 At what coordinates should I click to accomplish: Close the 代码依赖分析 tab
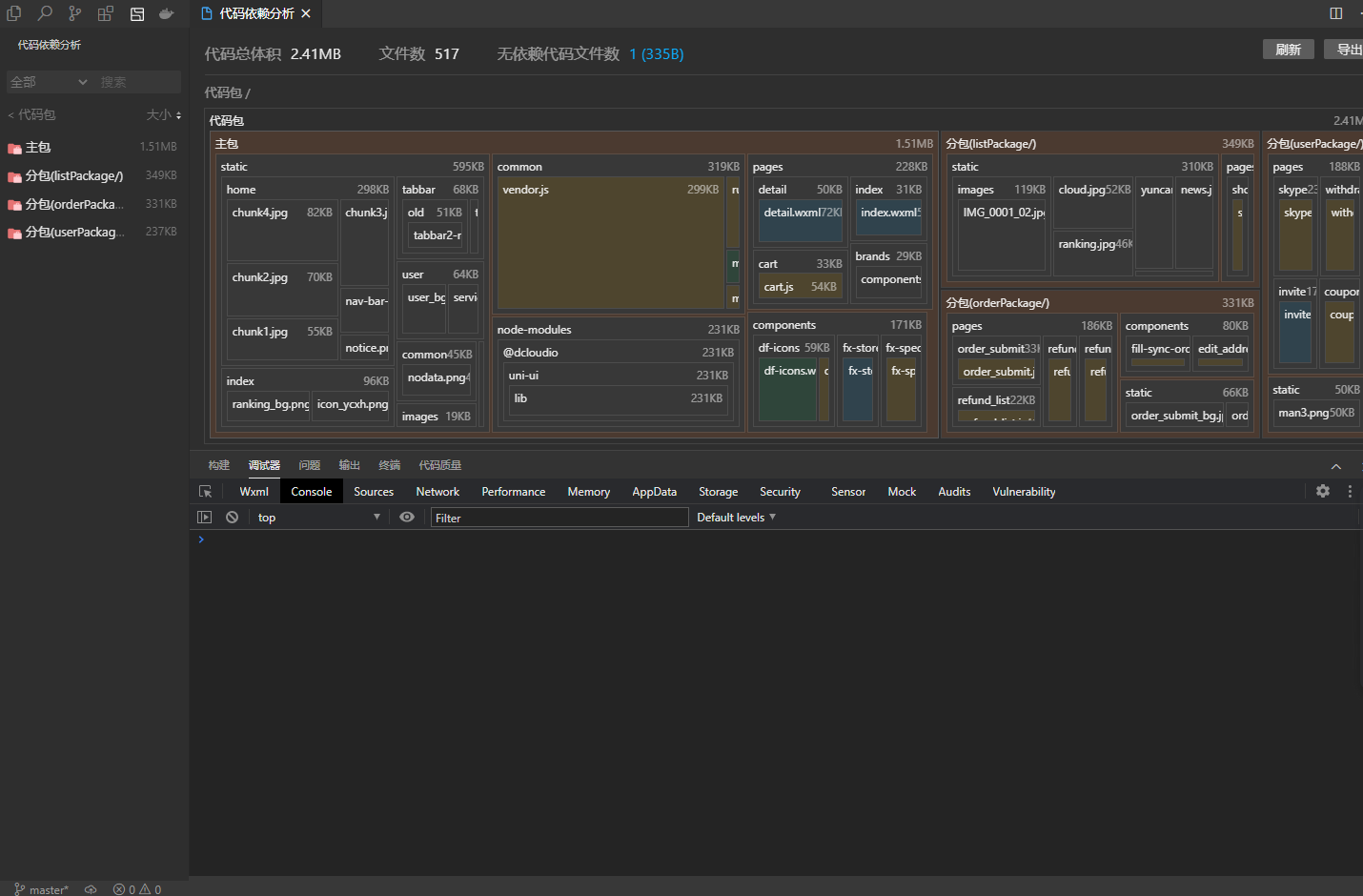click(x=306, y=13)
